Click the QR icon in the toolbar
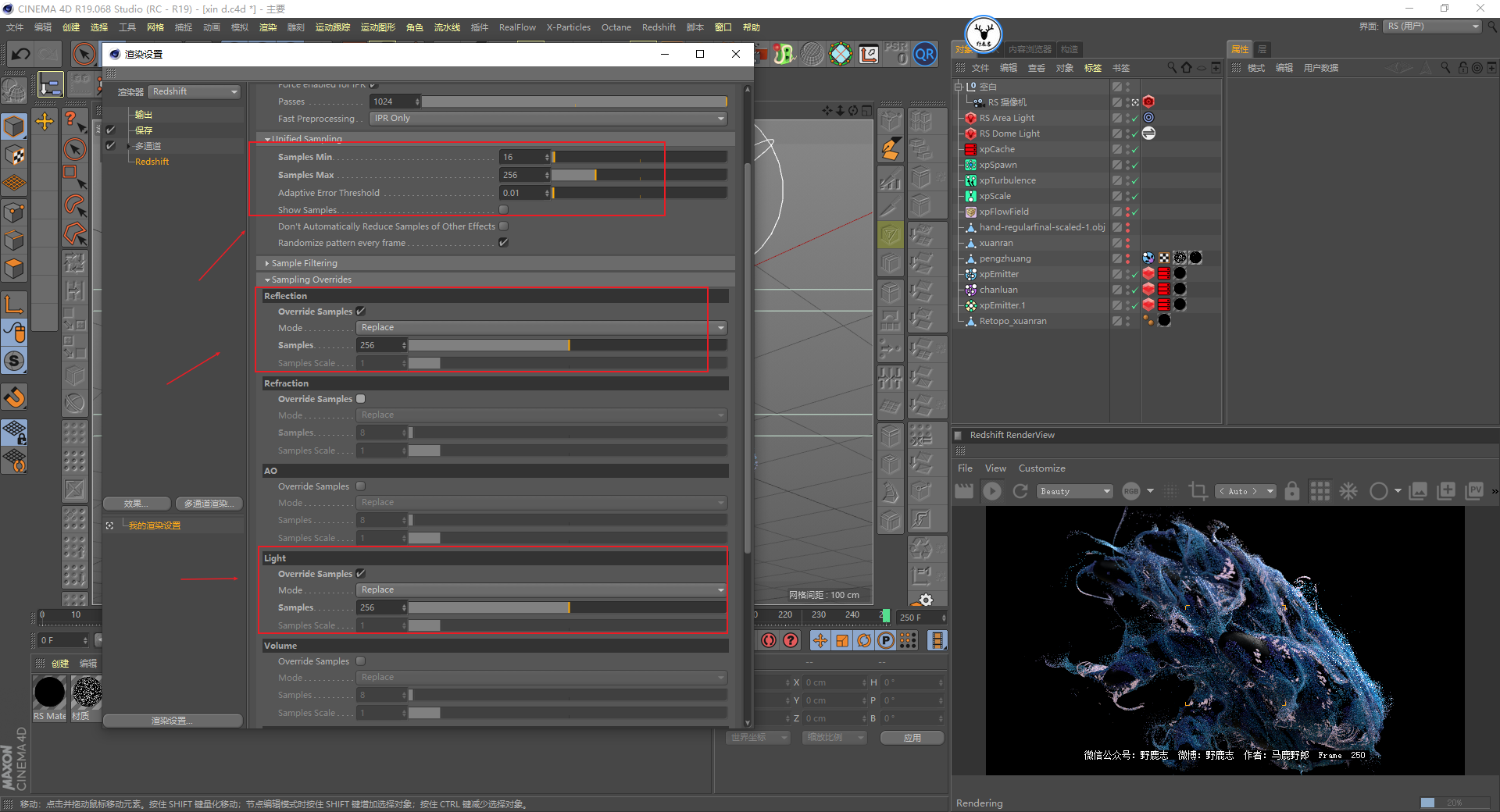 (x=925, y=55)
